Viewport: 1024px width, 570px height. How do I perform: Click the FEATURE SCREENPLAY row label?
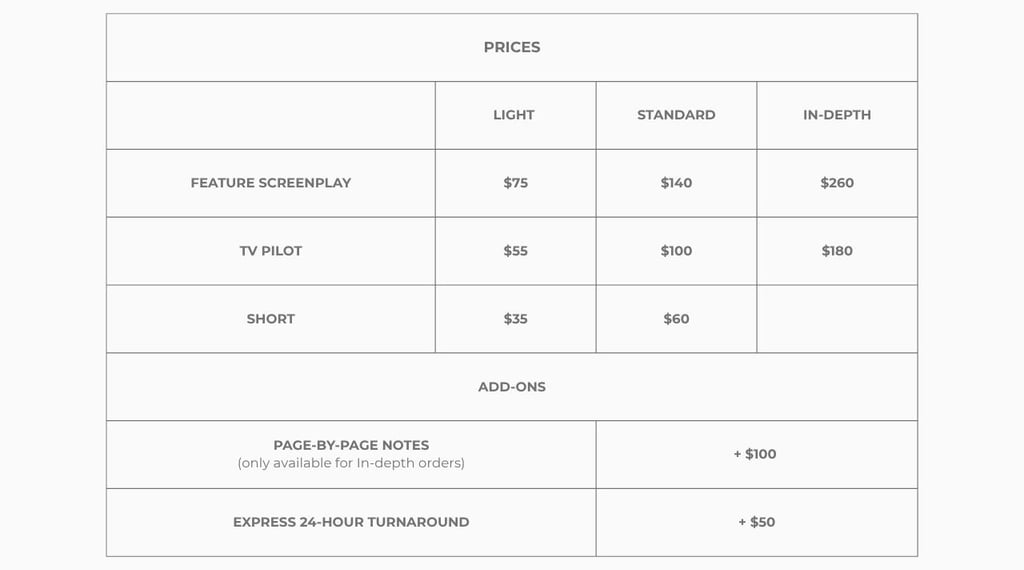[270, 183]
